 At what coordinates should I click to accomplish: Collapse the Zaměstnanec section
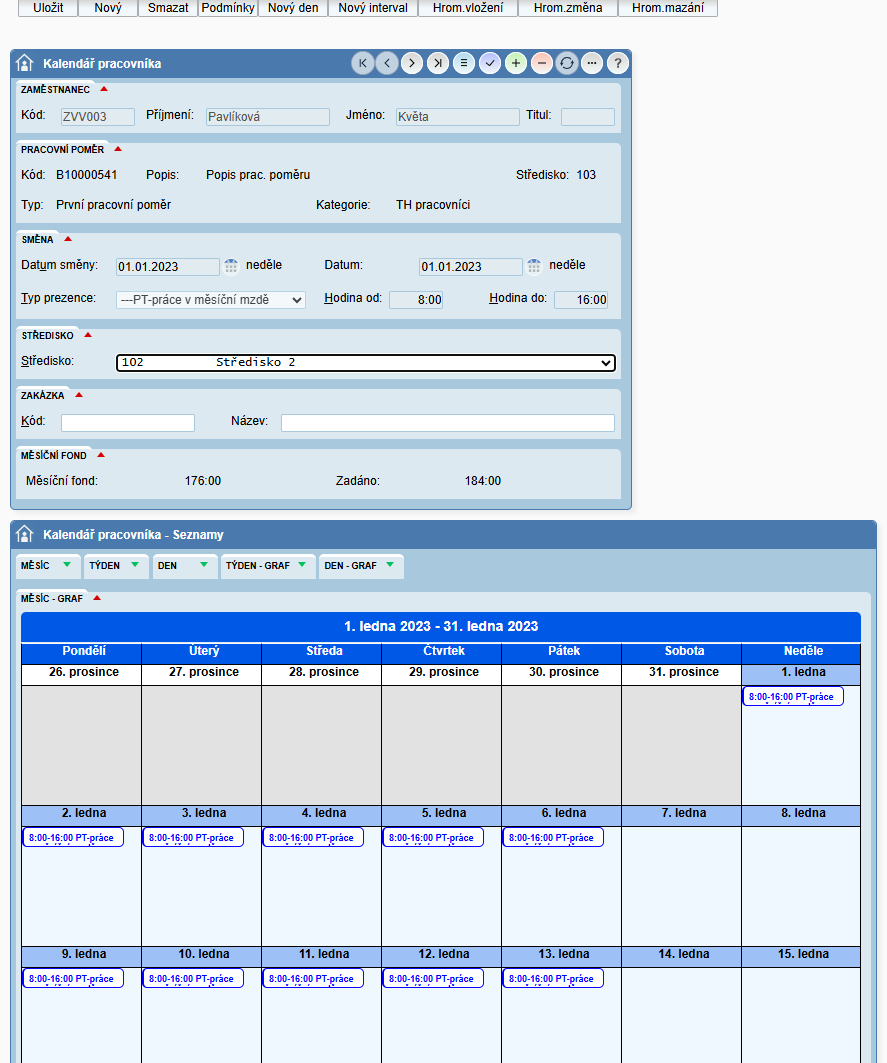pos(104,89)
